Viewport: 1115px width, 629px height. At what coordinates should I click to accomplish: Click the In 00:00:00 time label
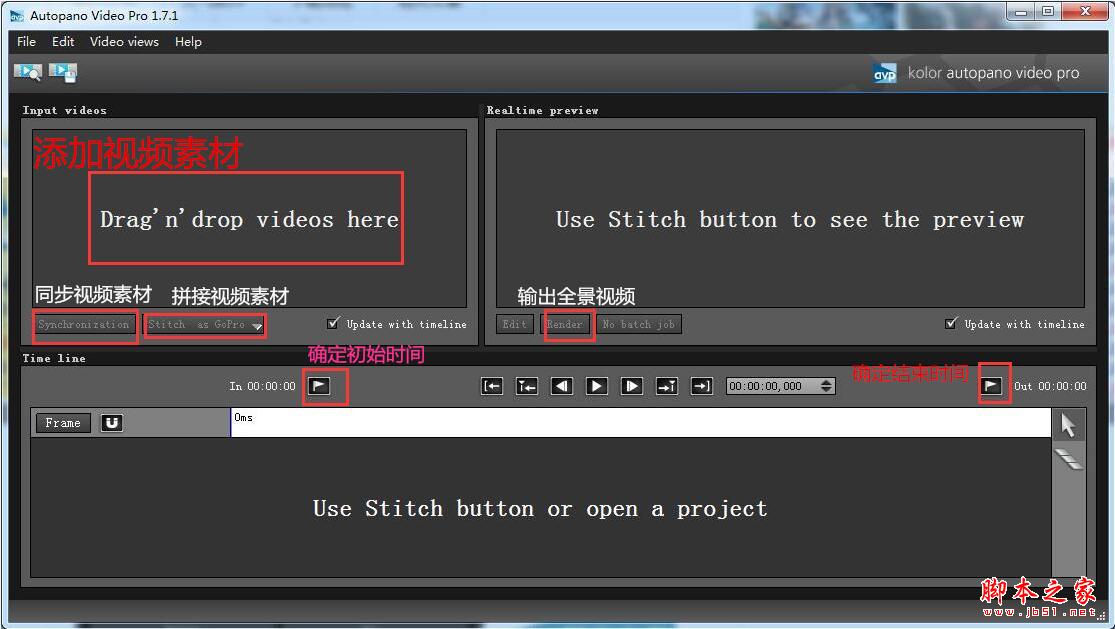[262, 386]
